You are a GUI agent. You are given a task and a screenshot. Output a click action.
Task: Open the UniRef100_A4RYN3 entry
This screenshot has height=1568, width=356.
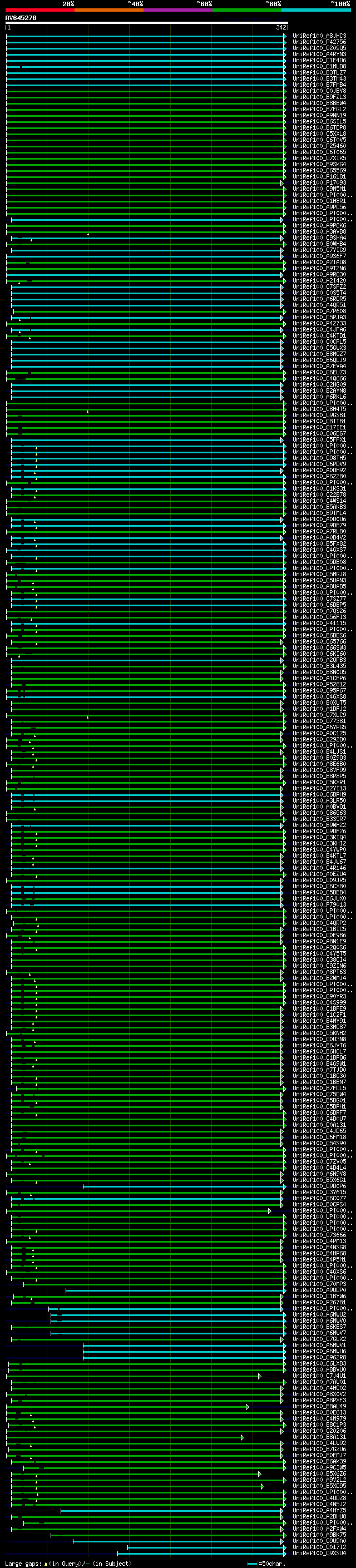coord(319,54)
